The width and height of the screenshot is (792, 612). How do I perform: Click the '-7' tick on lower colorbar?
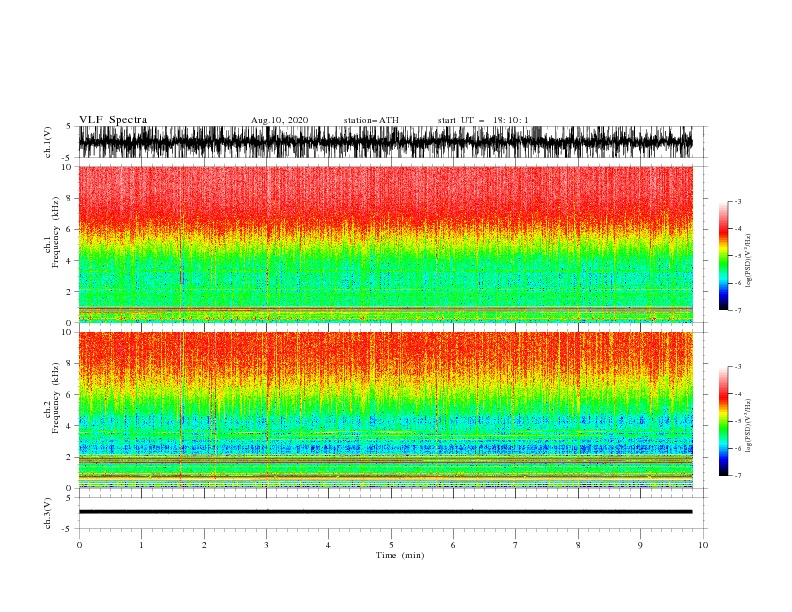click(738, 475)
